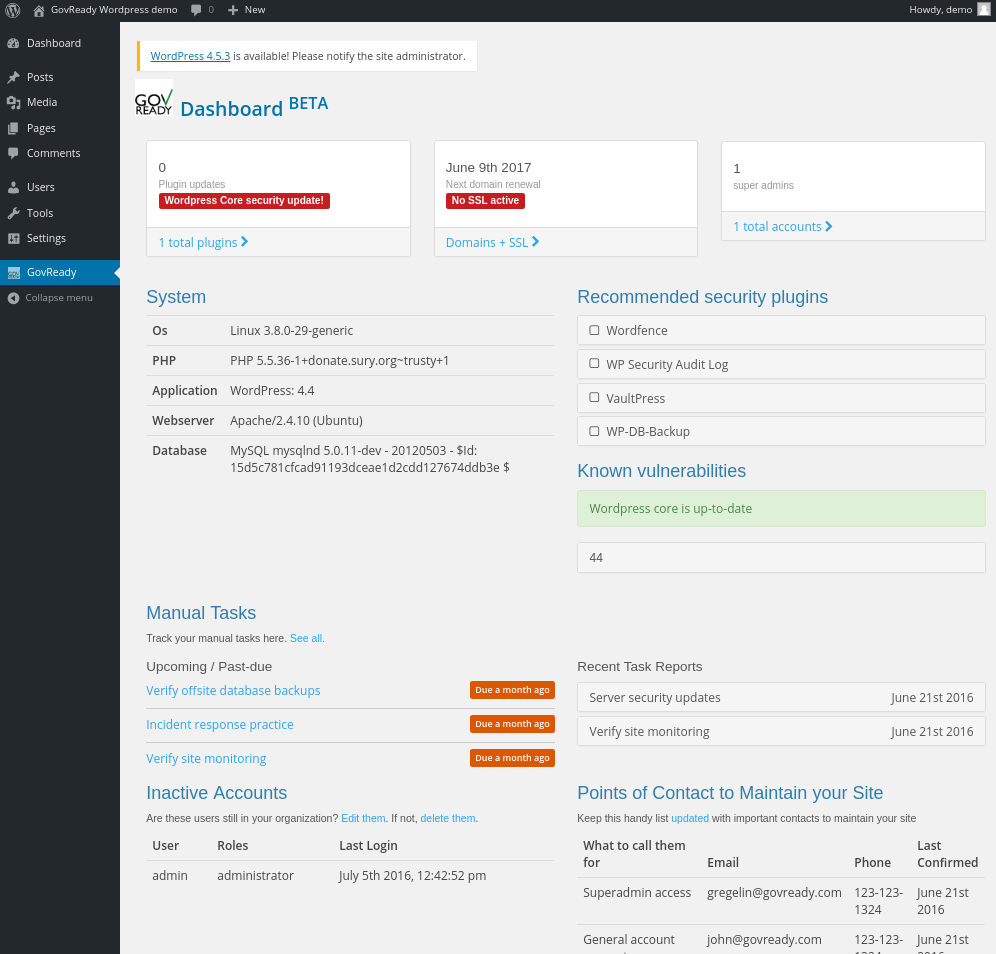Open the Tools menu item

click(60, 213)
